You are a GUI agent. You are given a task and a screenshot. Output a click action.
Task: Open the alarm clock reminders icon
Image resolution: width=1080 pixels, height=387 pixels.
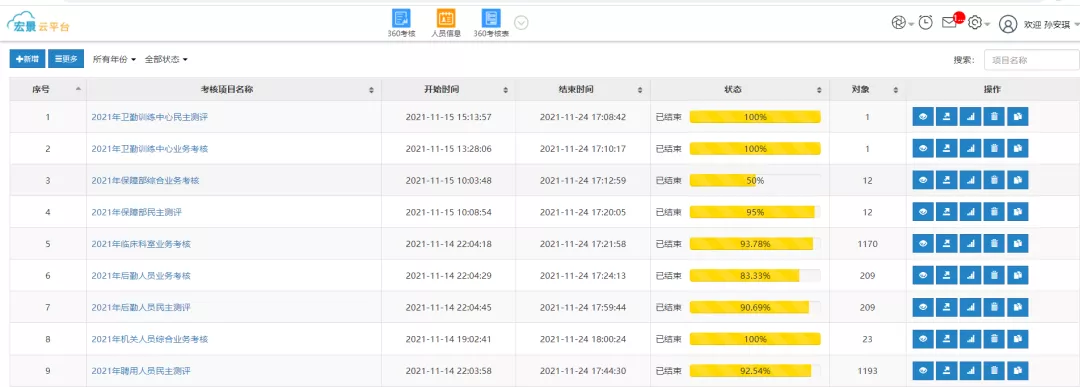point(926,23)
